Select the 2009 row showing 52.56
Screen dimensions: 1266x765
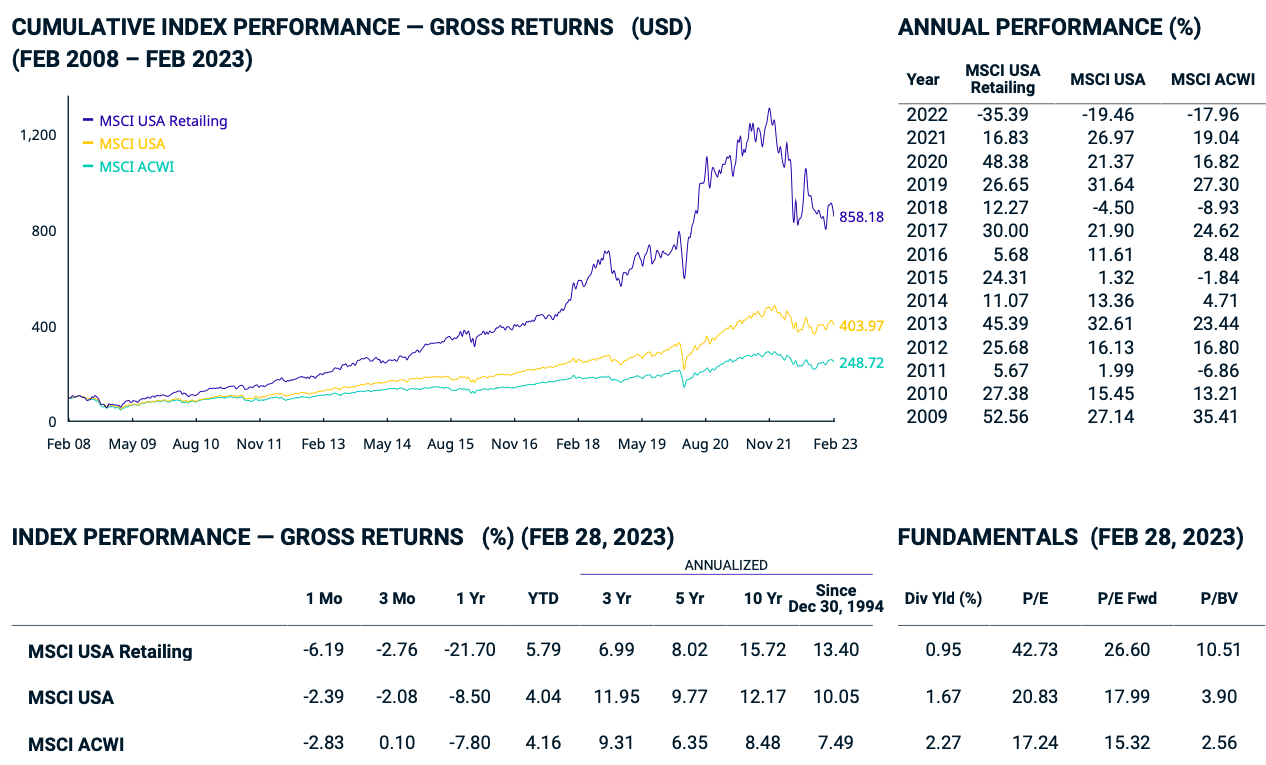tap(1003, 416)
